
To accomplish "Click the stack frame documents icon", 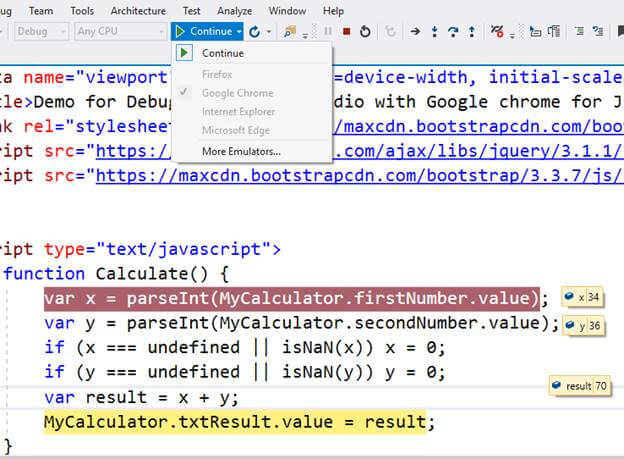I will pyautogui.click(x=554, y=31).
